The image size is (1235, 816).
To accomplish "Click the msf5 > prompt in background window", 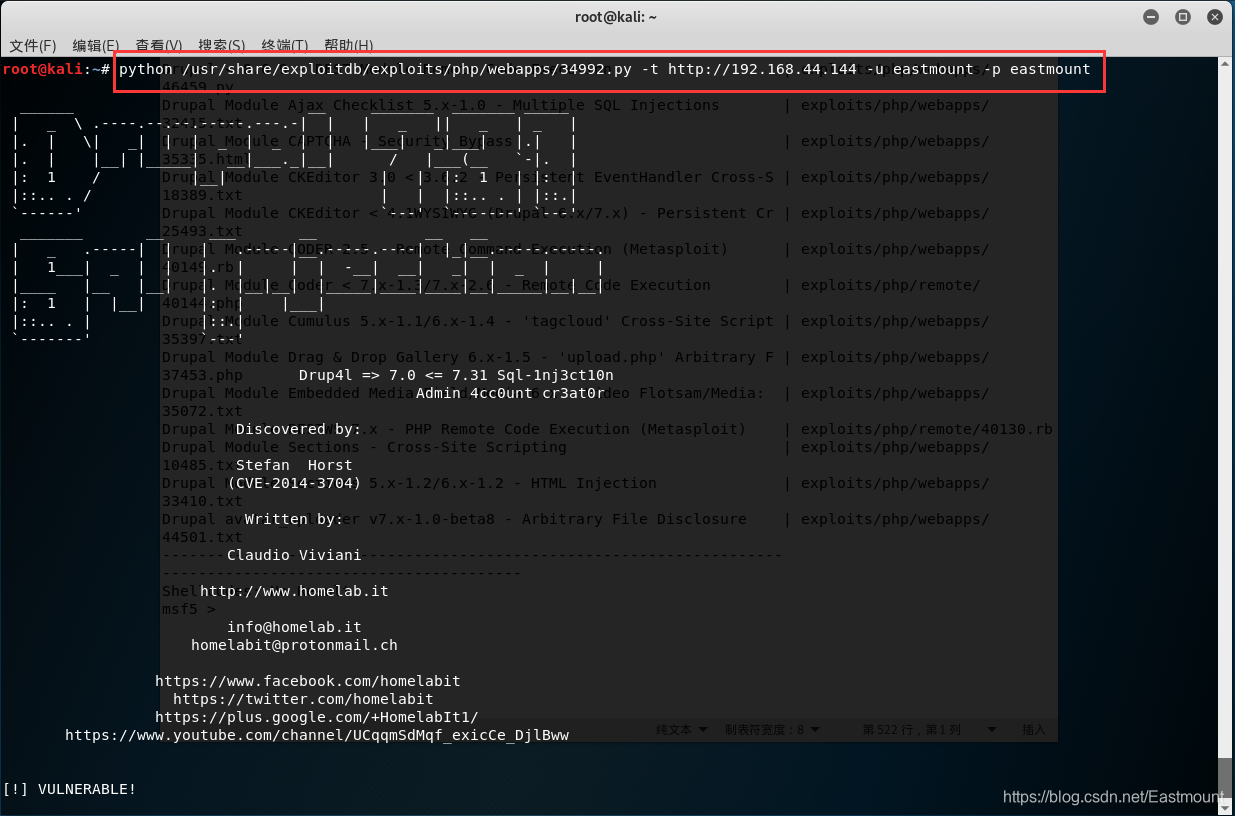I will (x=188, y=608).
